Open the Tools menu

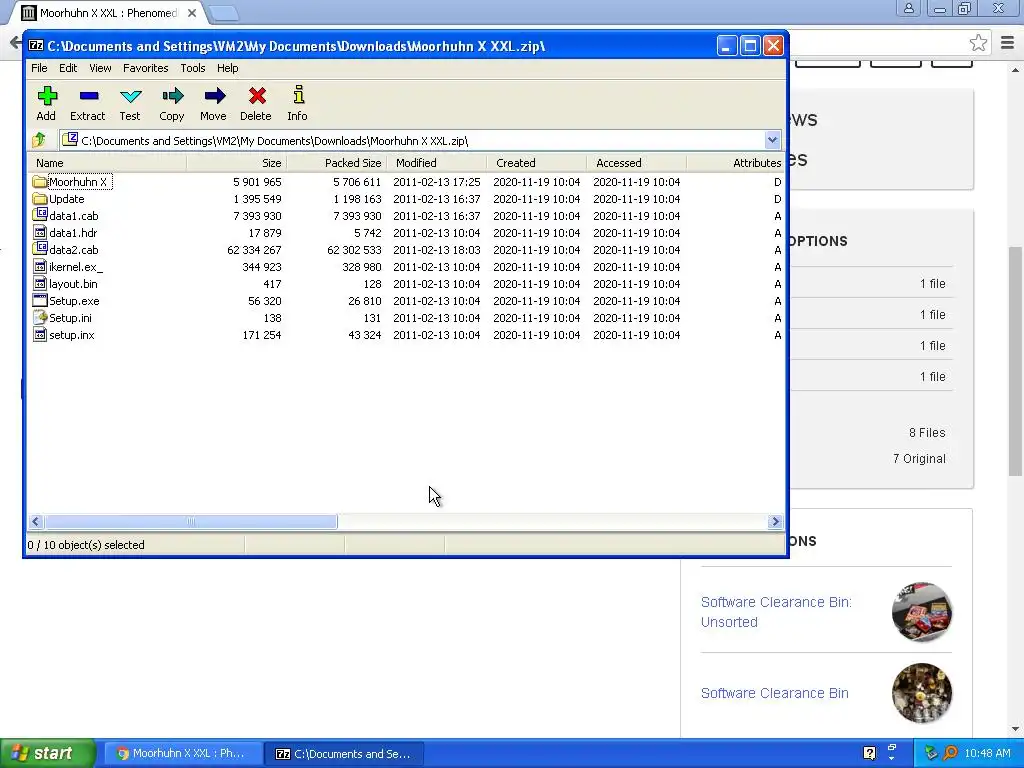click(193, 68)
